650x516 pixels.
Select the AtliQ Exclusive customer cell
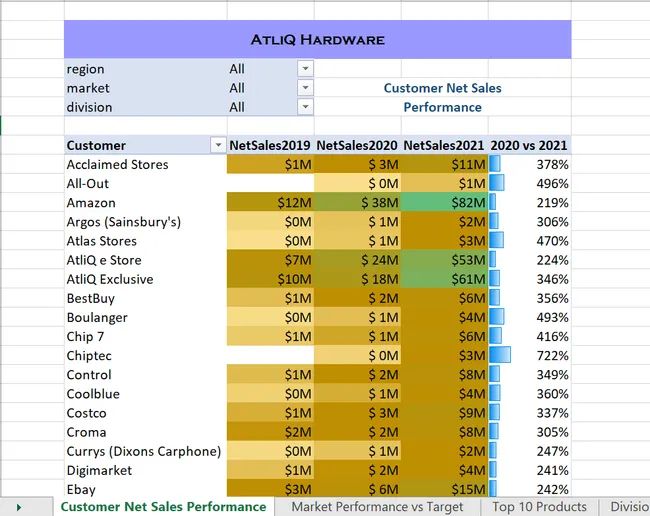(146, 279)
